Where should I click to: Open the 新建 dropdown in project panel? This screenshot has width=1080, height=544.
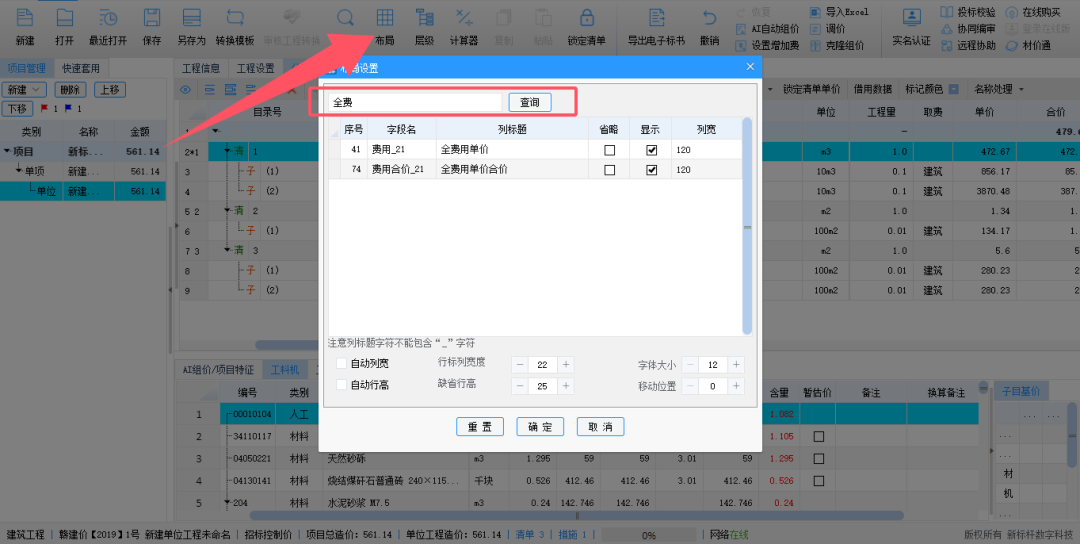(25, 89)
